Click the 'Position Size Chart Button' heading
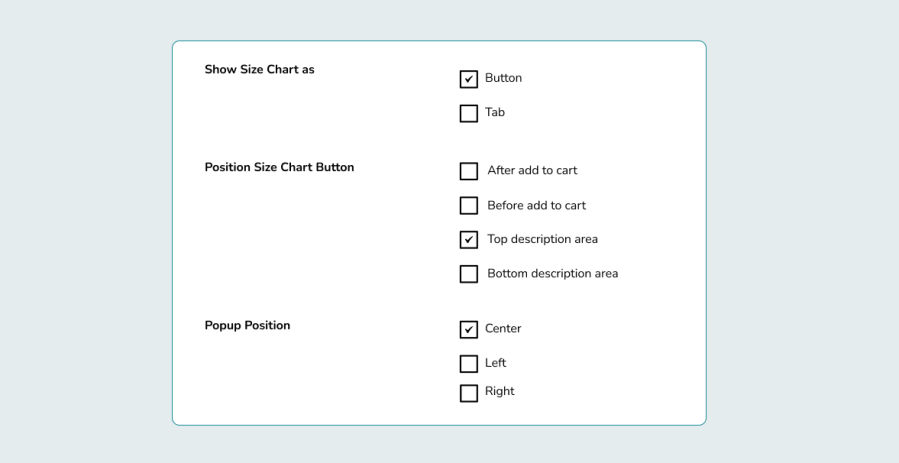Viewport: 899px width, 463px height. (279, 167)
